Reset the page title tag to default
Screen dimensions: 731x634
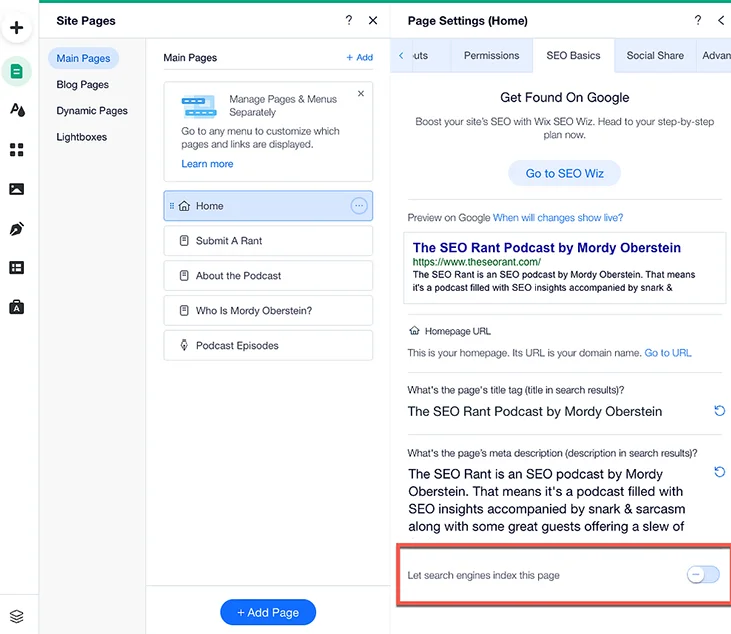coord(719,411)
